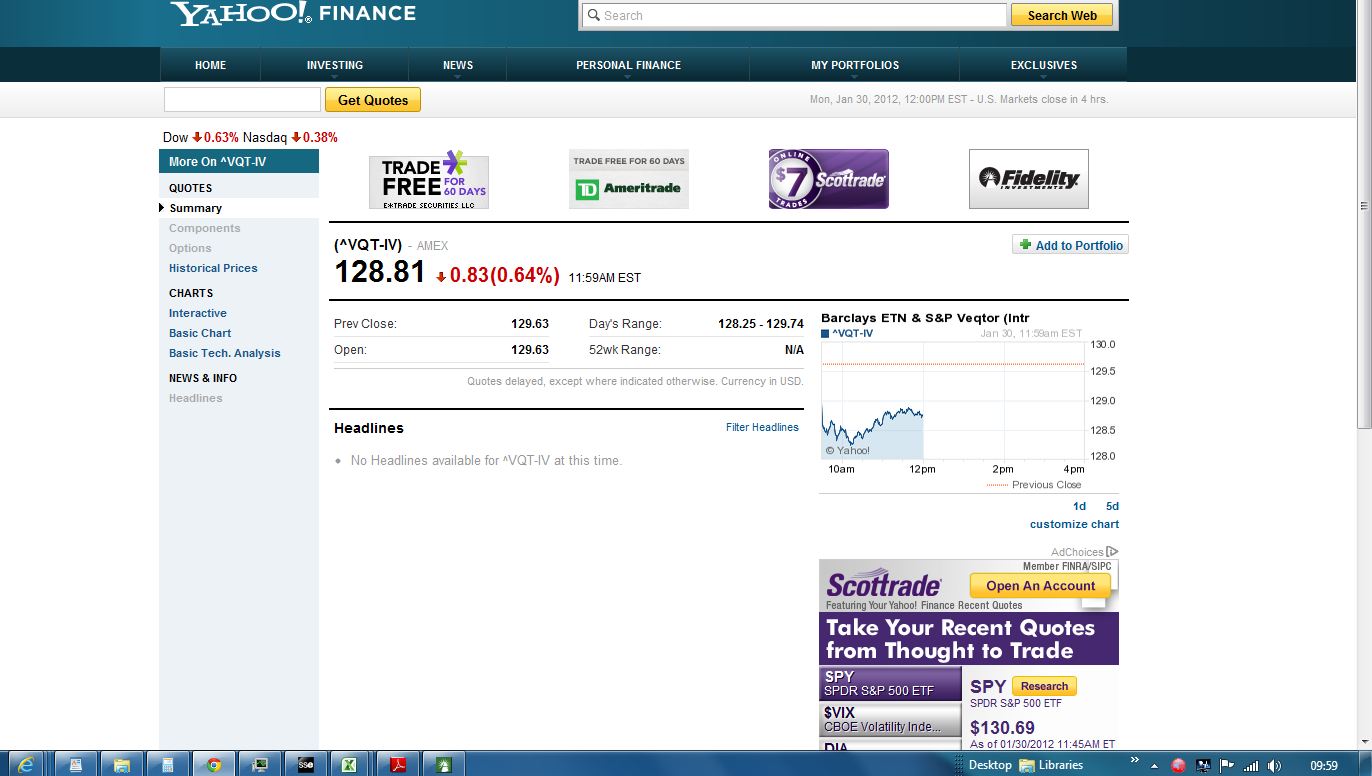This screenshot has height=776, width=1372.
Task: Click the taskbar clock showing 09:59
Action: (1324, 766)
